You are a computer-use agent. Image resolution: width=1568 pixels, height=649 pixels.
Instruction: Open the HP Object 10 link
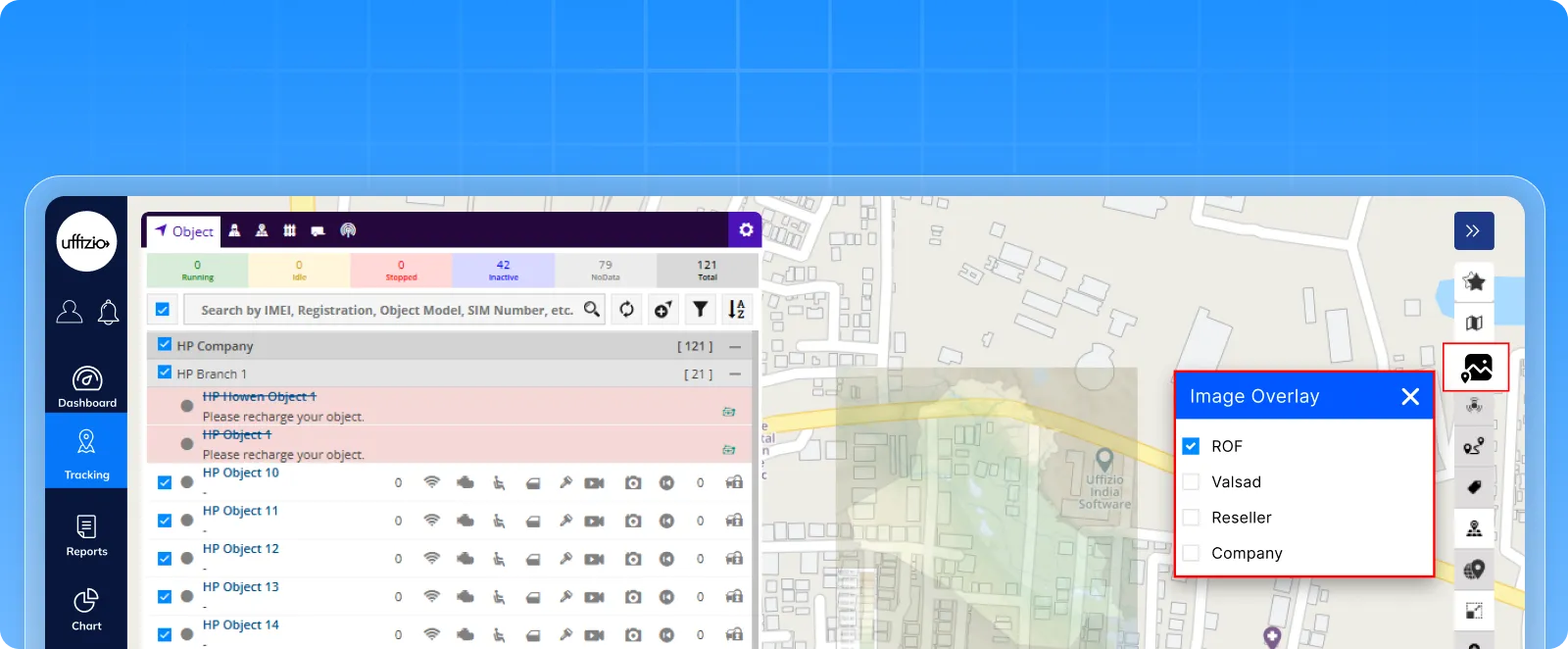[x=241, y=473]
